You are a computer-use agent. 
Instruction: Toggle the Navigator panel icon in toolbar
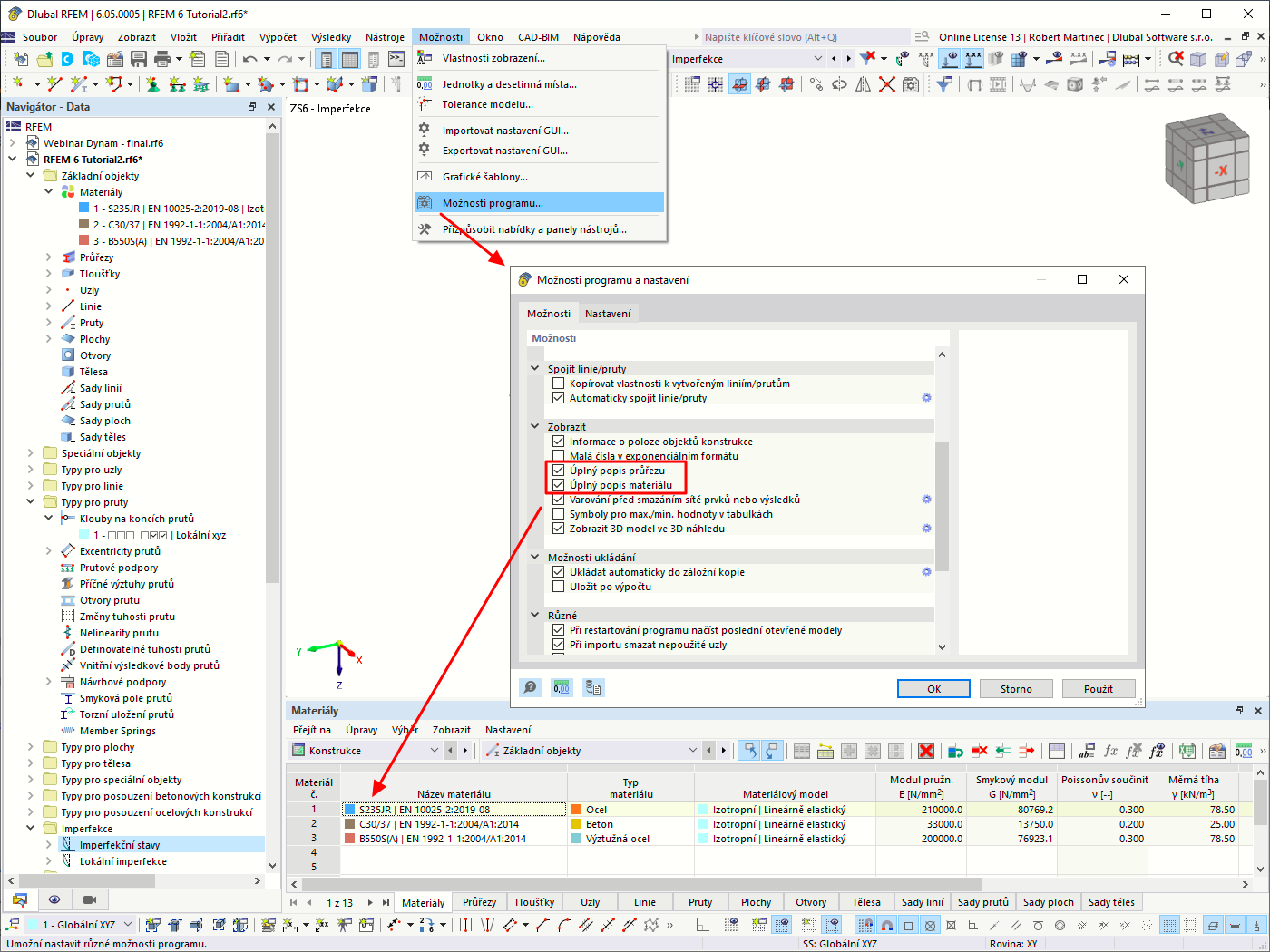pos(326,59)
